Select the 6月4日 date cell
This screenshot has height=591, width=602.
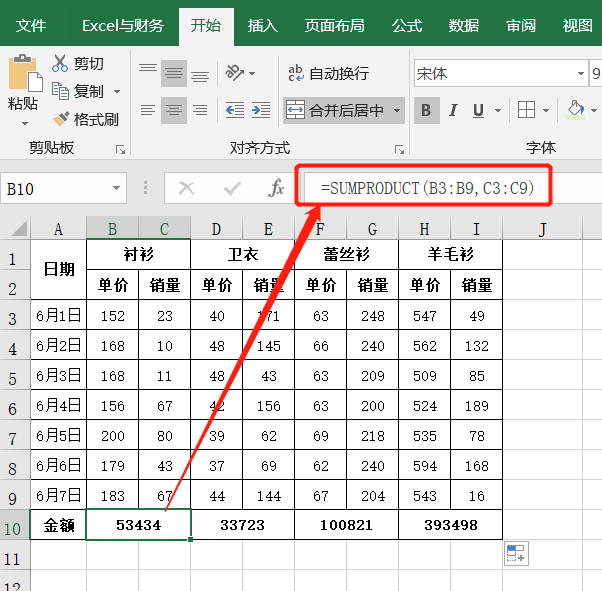click(x=58, y=405)
